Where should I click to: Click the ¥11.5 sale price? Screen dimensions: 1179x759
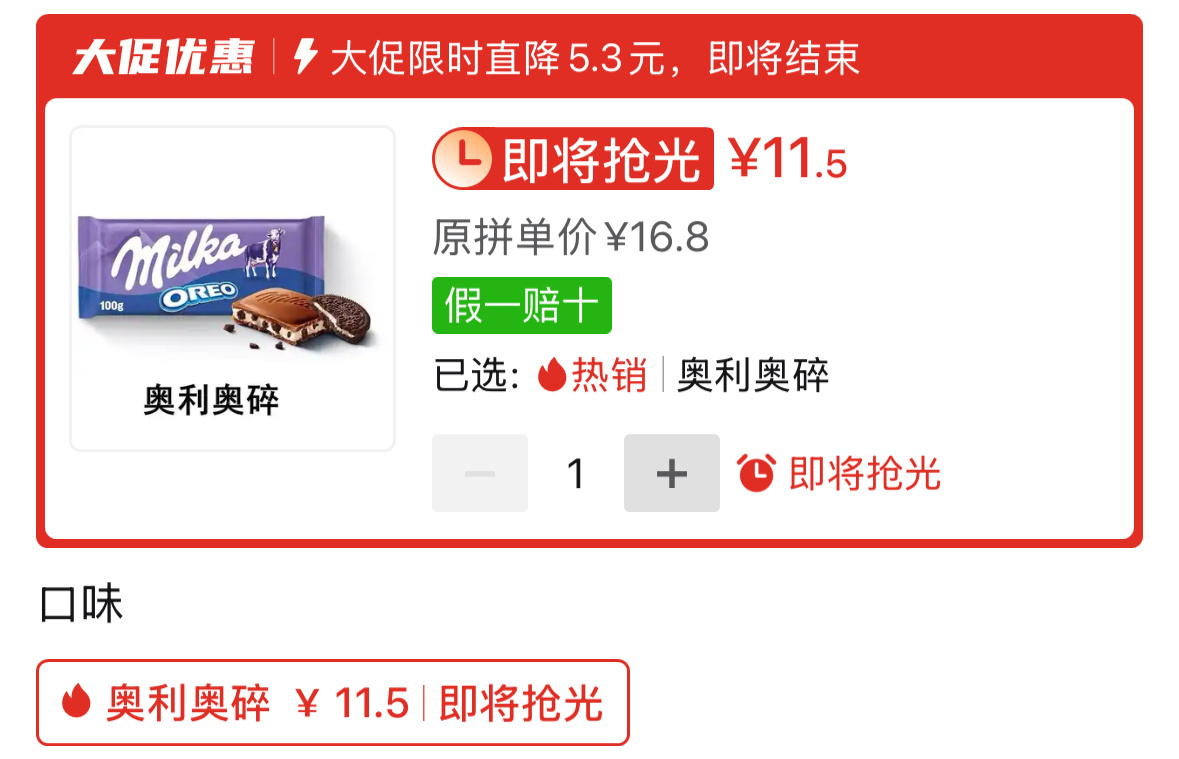pyautogui.click(x=787, y=159)
